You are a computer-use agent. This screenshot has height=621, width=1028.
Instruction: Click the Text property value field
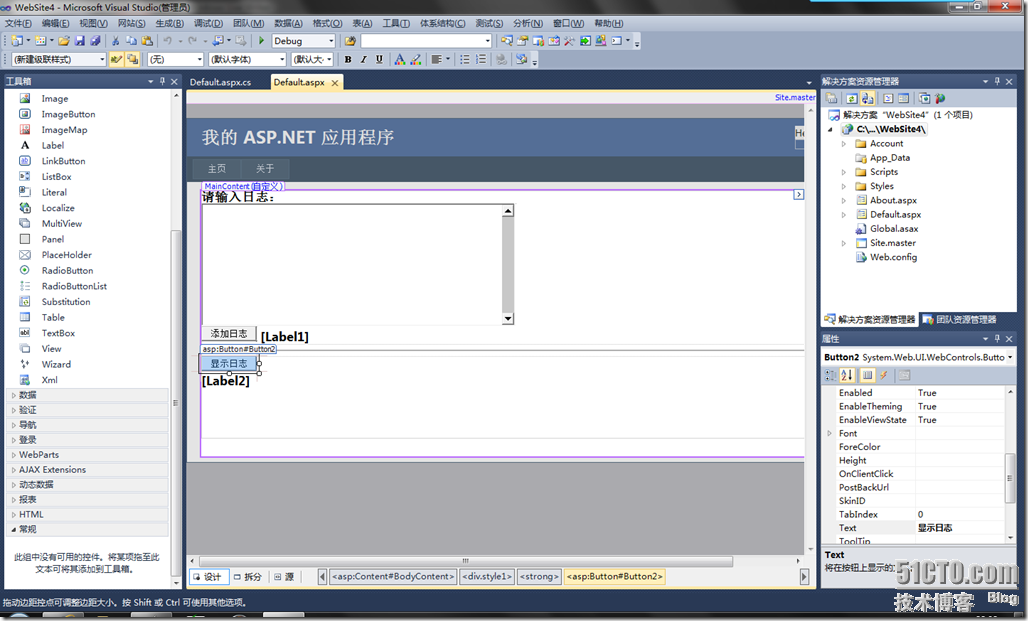pyautogui.click(x=959, y=528)
